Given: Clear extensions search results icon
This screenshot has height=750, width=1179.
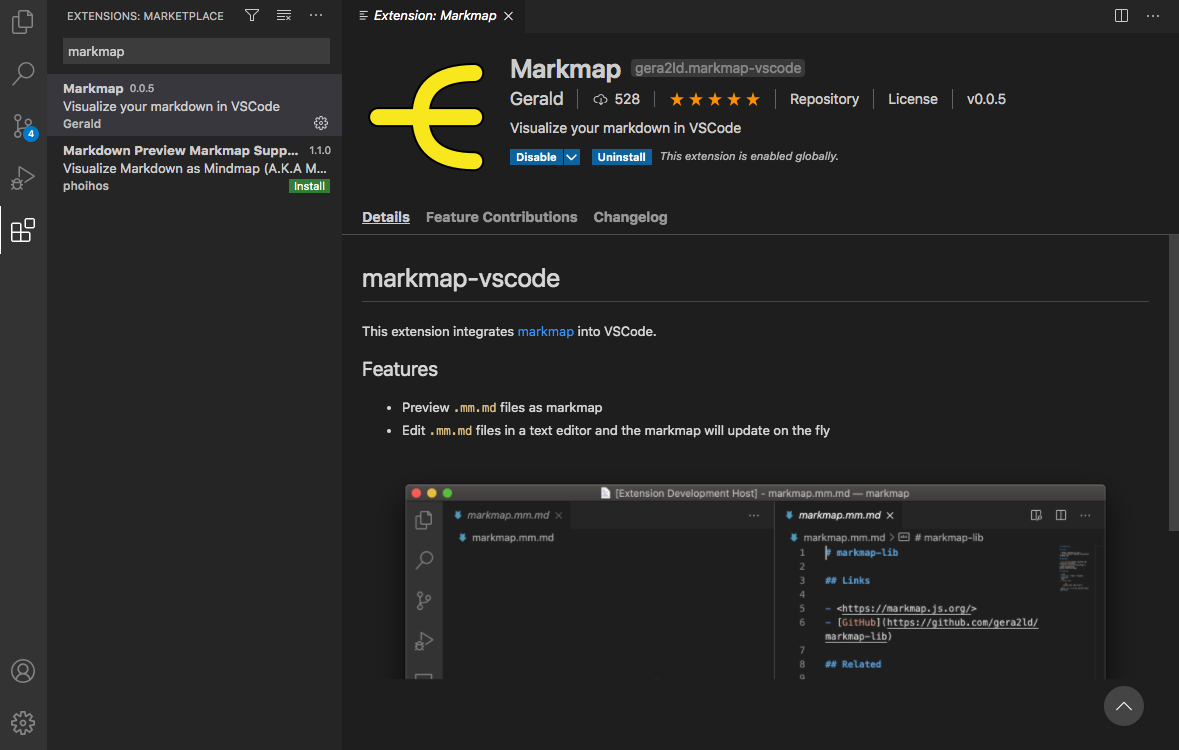Looking at the screenshot, I should (283, 15).
